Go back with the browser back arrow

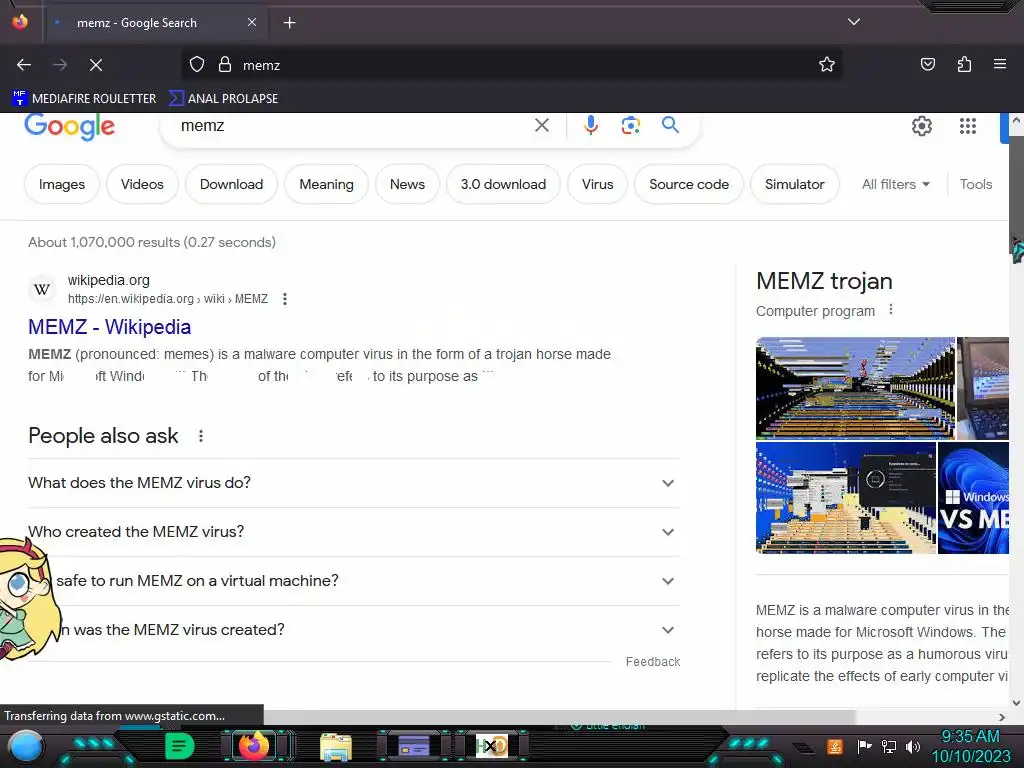pos(24,65)
